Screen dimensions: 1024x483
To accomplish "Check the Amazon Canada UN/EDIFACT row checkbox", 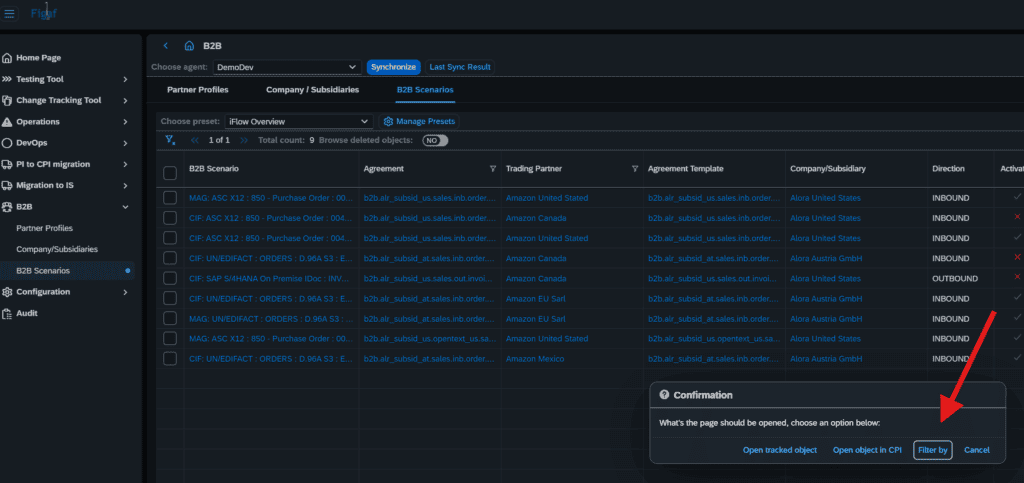I will [170, 258].
